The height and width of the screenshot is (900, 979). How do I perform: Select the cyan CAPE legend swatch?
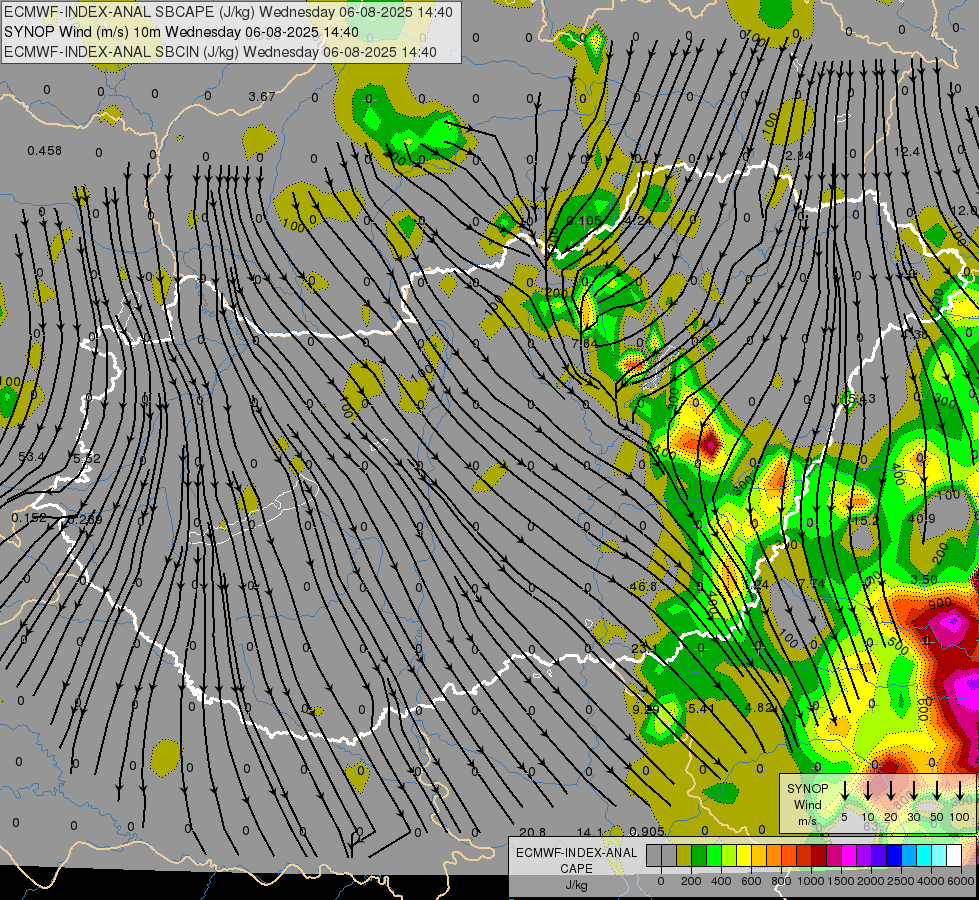pos(924,856)
